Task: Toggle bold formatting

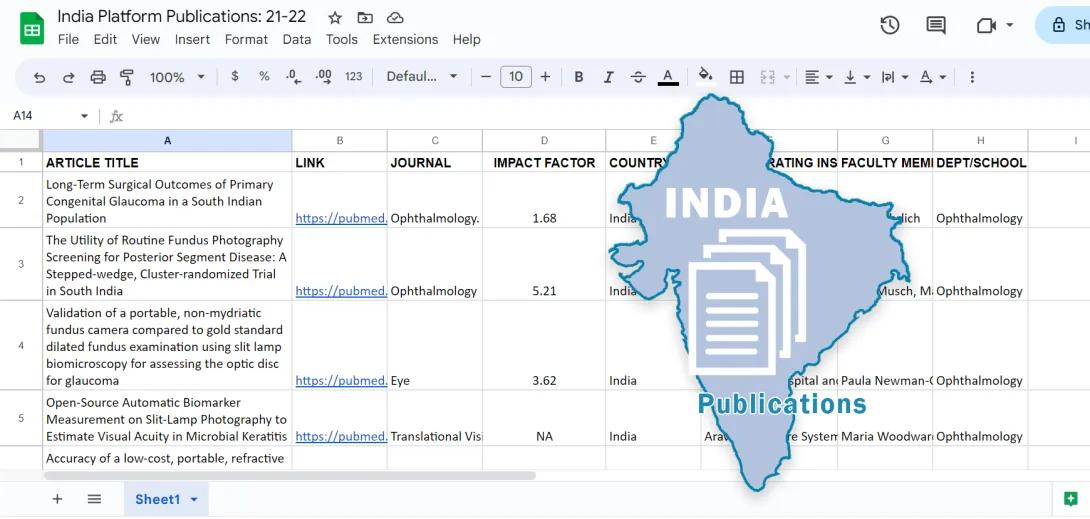Action: [x=578, y=77]
